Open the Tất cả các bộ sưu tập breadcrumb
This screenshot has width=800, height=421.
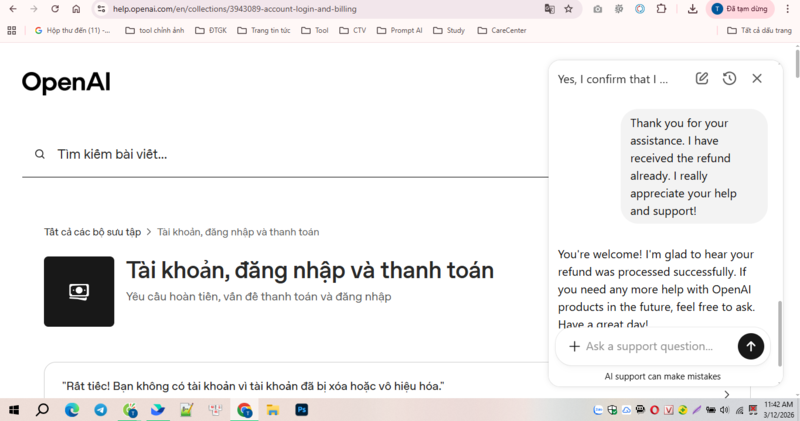[92, 232]
